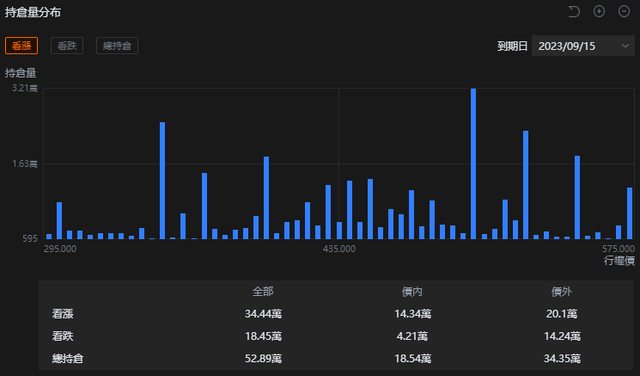This screenshot has width=640, height=376.
Task: Click the 14.24萬 value cell
Action: (562, 336)
